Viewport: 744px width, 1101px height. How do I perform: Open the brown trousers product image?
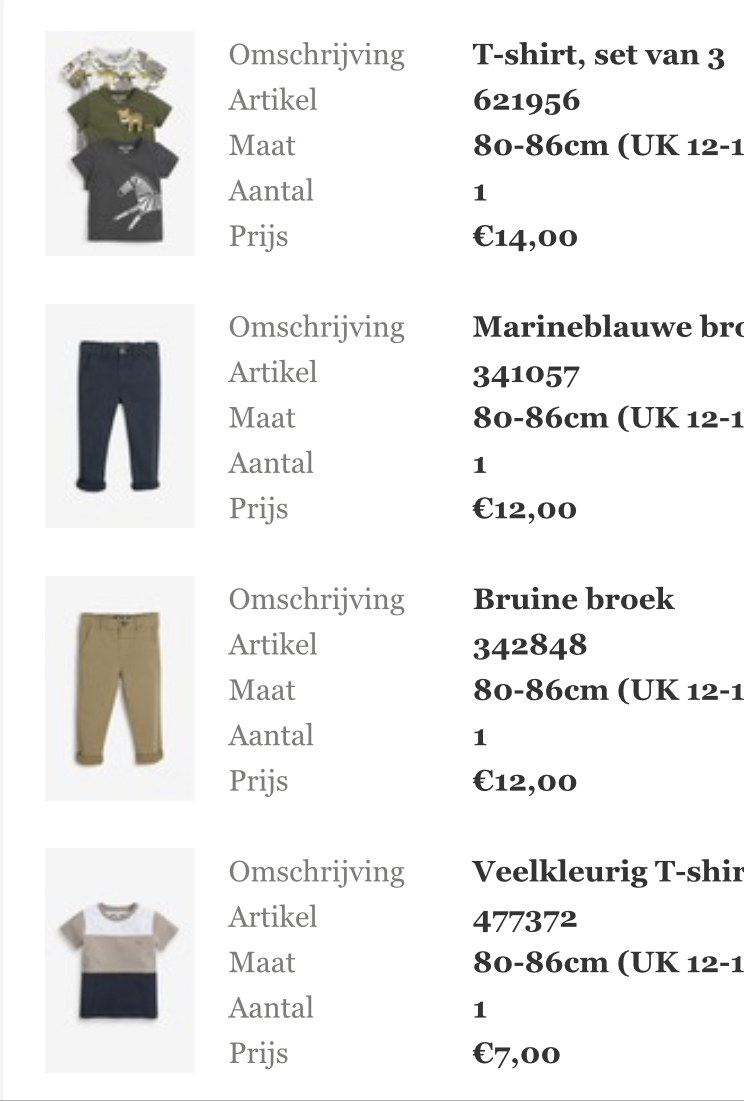tap(119, 688)
